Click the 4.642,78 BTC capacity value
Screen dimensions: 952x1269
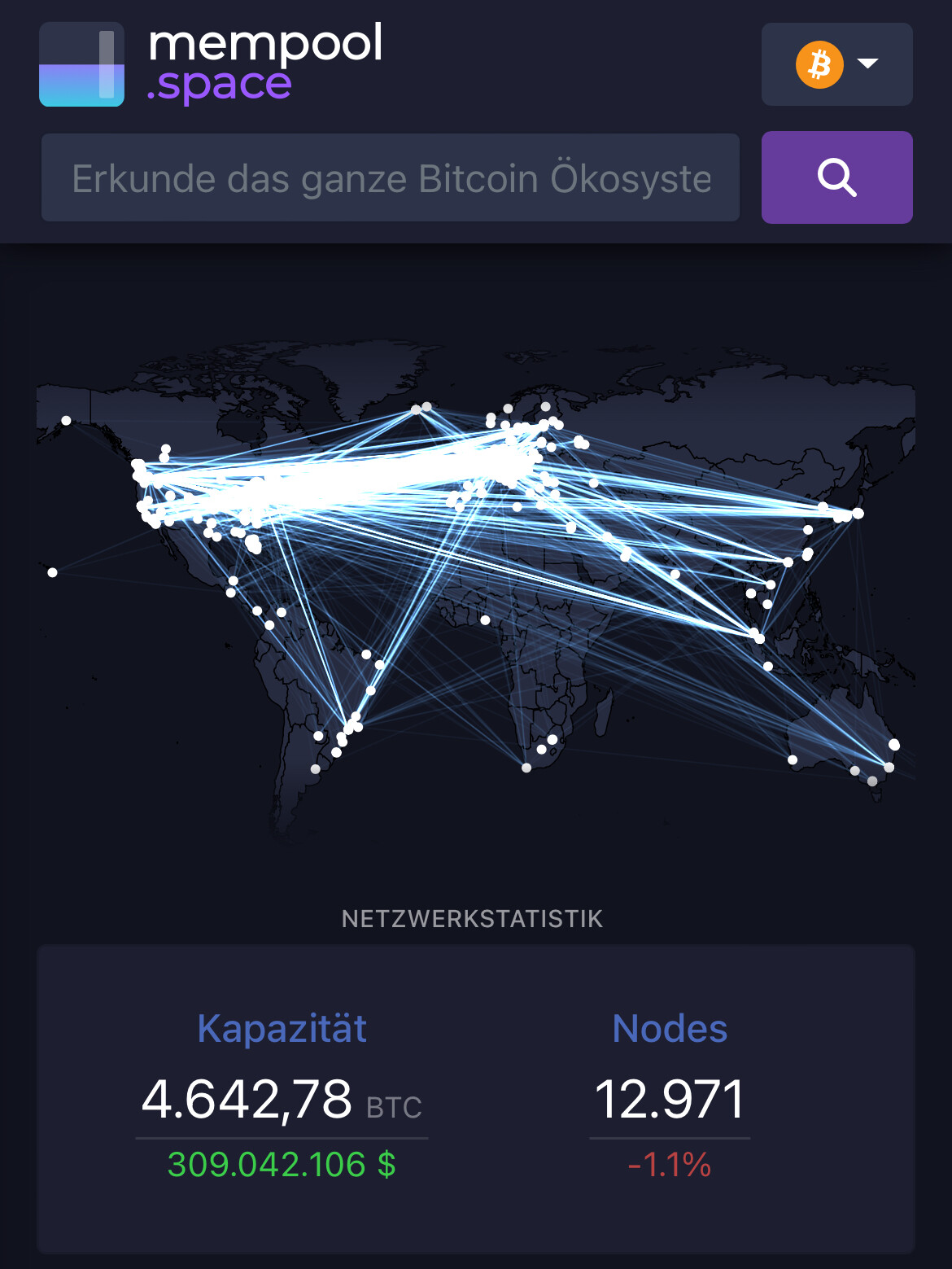[x=282, y=1100]
